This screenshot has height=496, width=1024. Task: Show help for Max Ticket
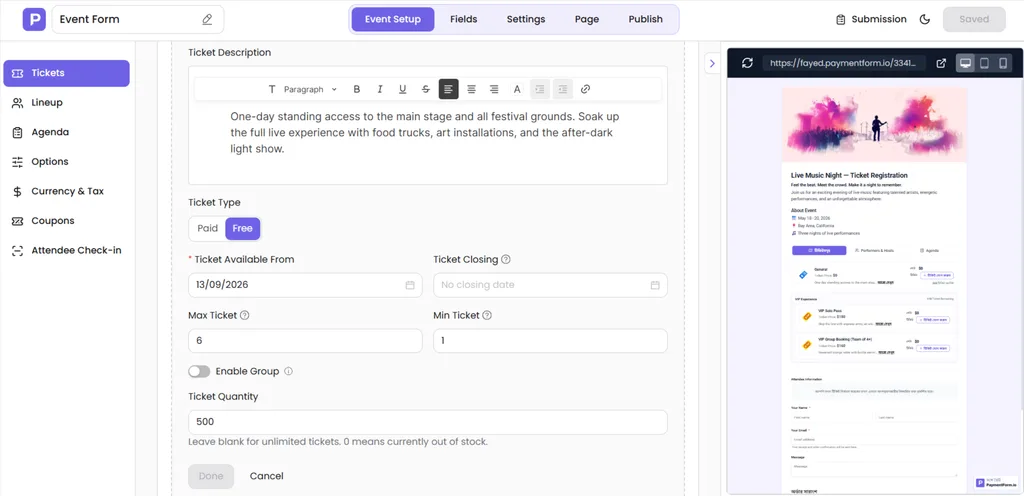point(245,315)
